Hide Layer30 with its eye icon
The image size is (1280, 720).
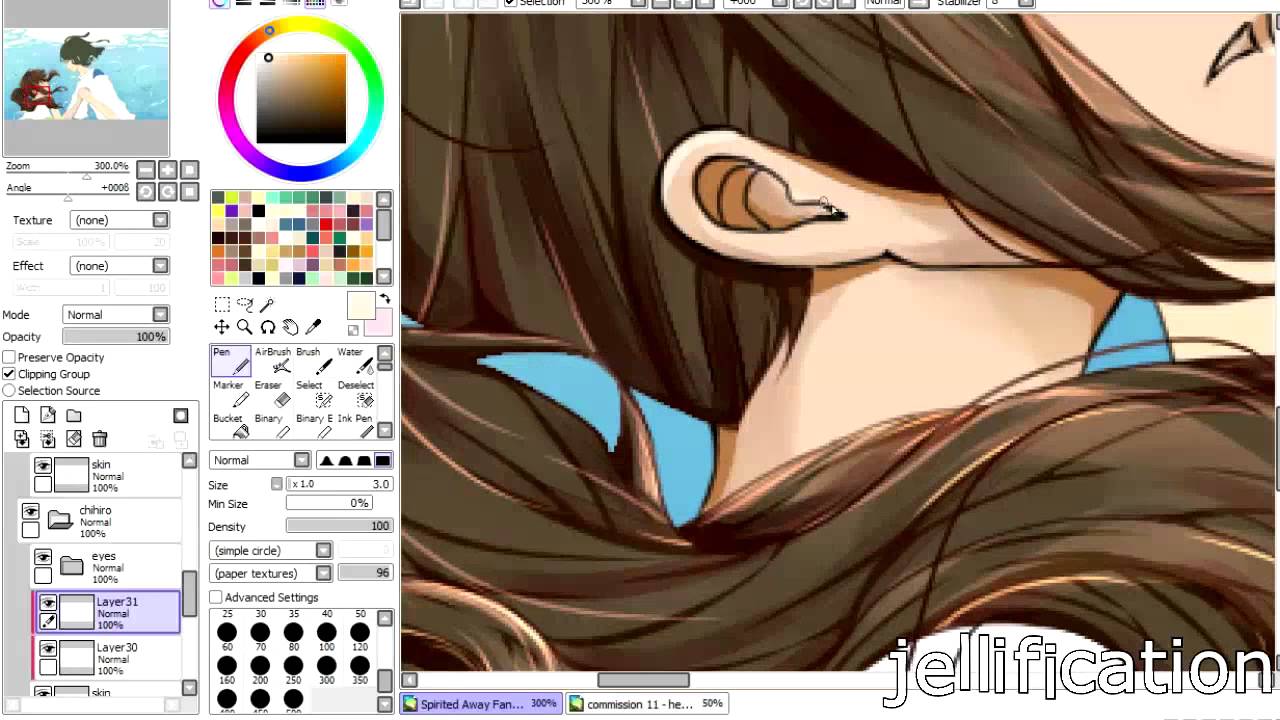tap(48, 649)
